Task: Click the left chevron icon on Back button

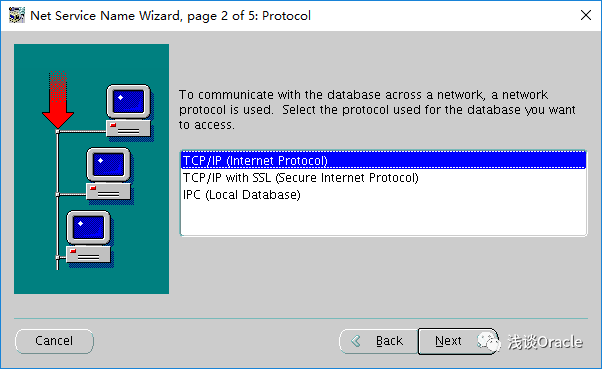Action: 356,341
